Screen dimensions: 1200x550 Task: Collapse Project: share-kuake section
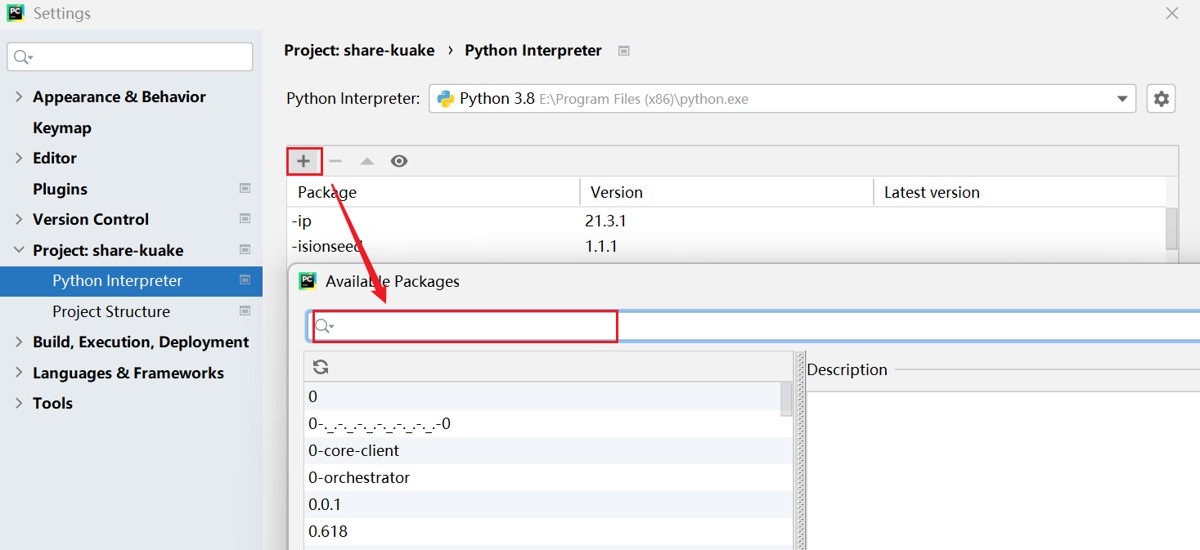point(19,250)
